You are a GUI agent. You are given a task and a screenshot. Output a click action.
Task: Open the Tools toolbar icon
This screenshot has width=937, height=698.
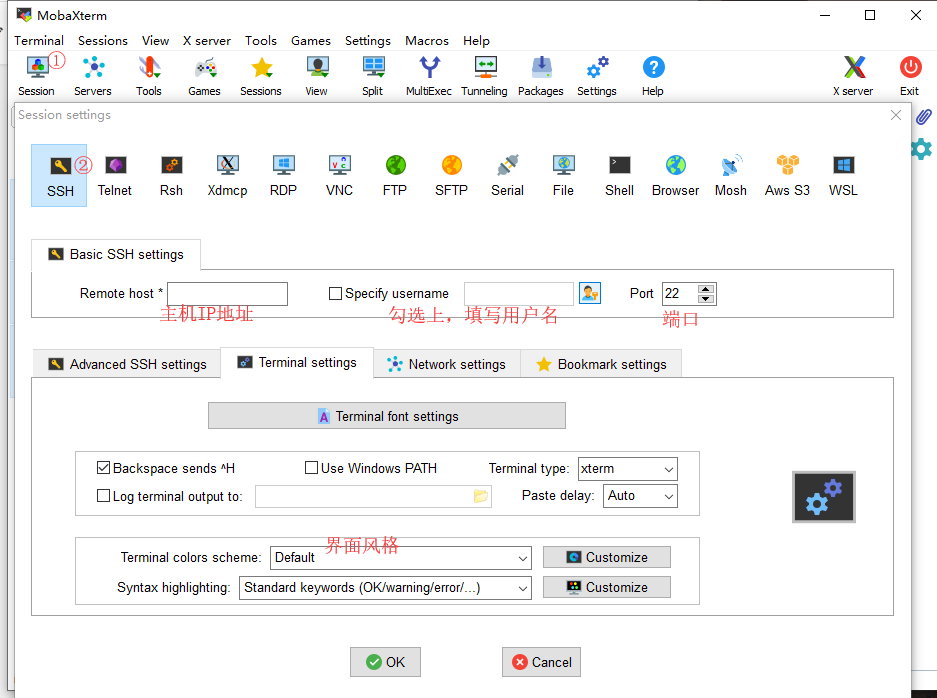(x=149, y=76)
